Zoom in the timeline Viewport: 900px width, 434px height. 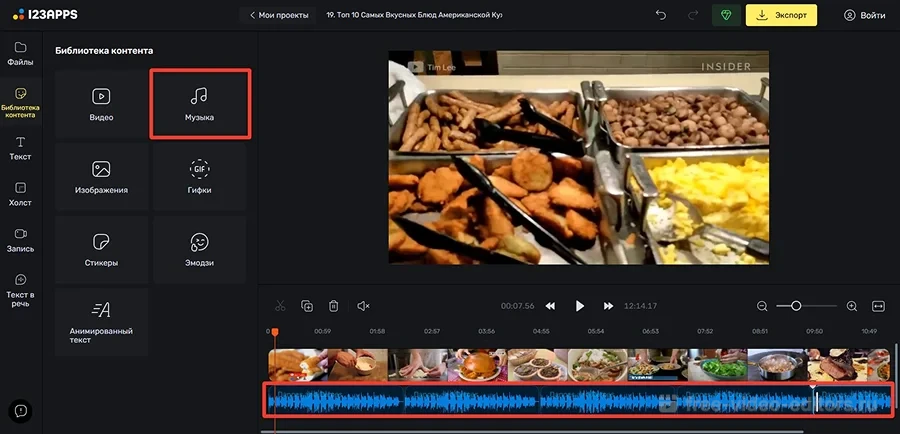coord(852,306)
